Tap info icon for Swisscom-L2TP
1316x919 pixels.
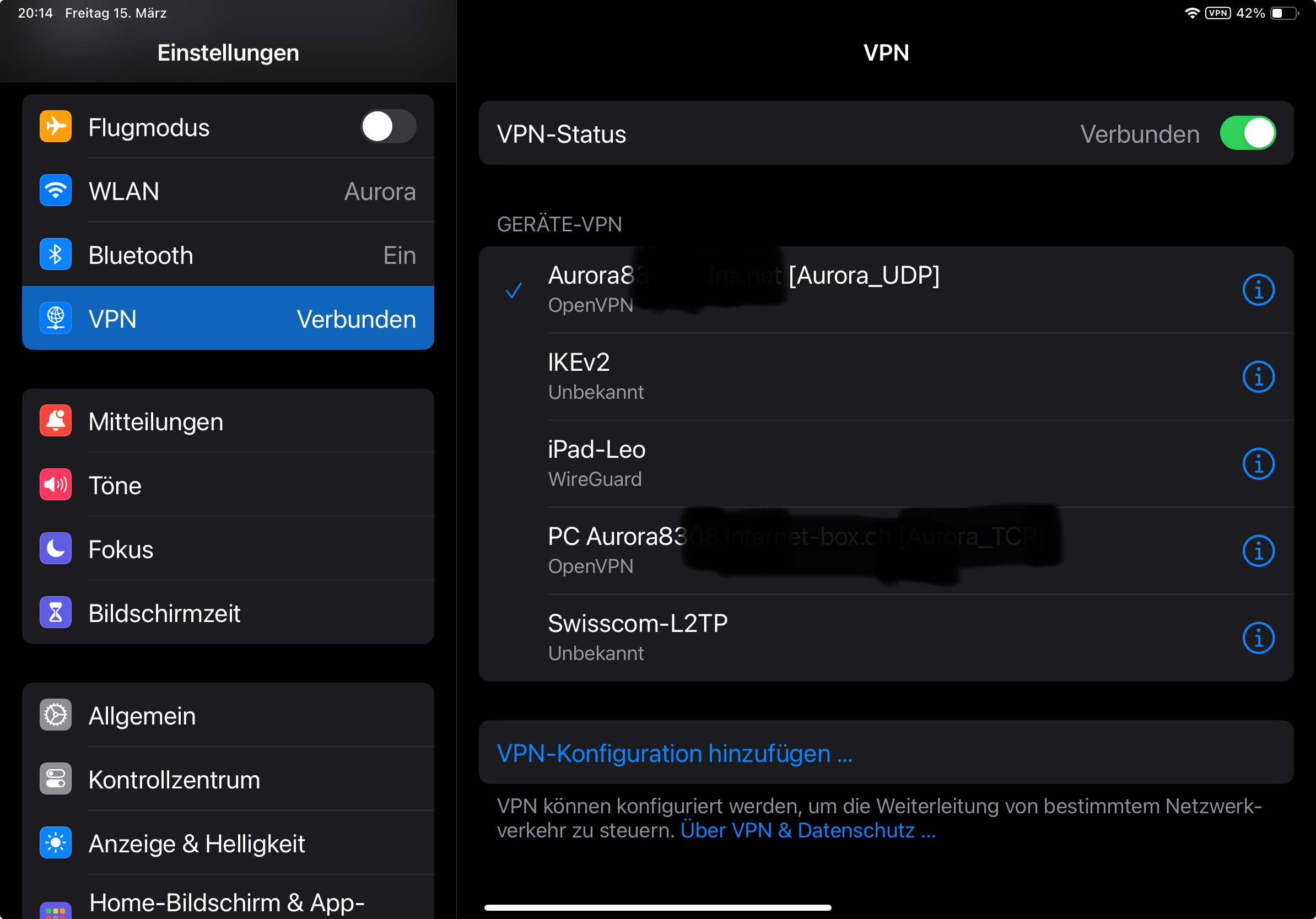tap(1258, 638)
